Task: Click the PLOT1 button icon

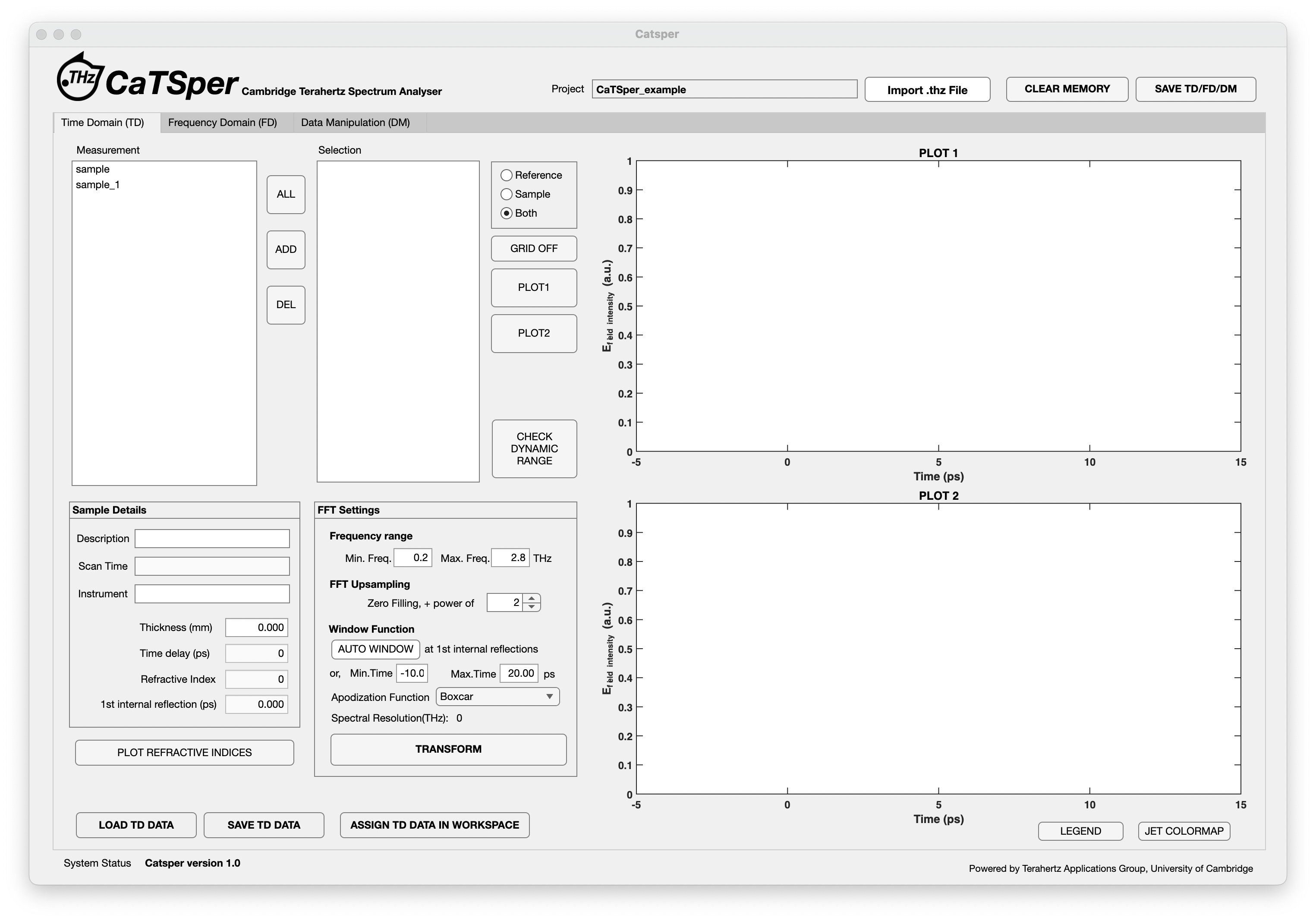Action: (535, 288)
